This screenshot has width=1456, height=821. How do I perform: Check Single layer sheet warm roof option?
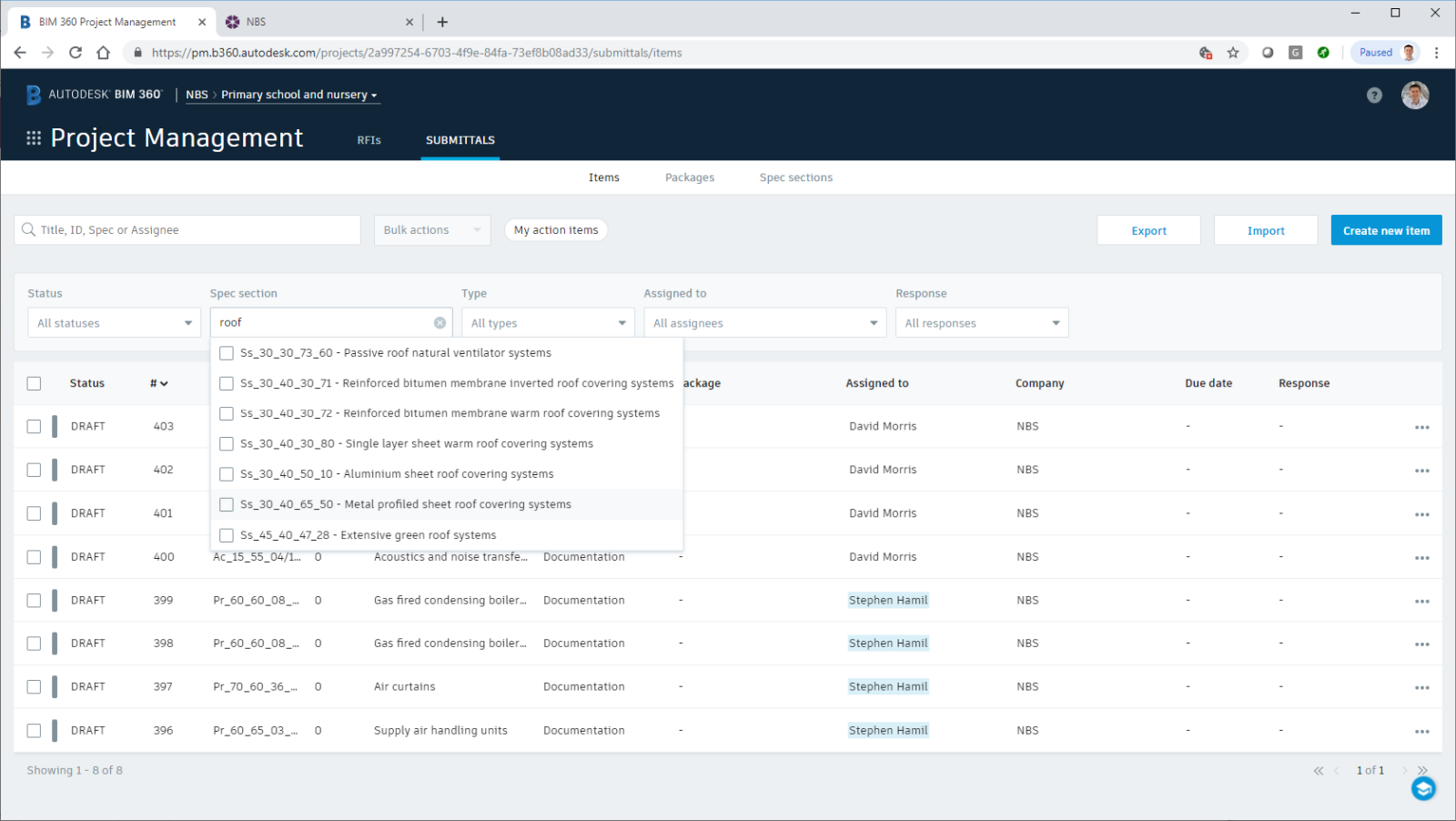click(x=227, y=444)
